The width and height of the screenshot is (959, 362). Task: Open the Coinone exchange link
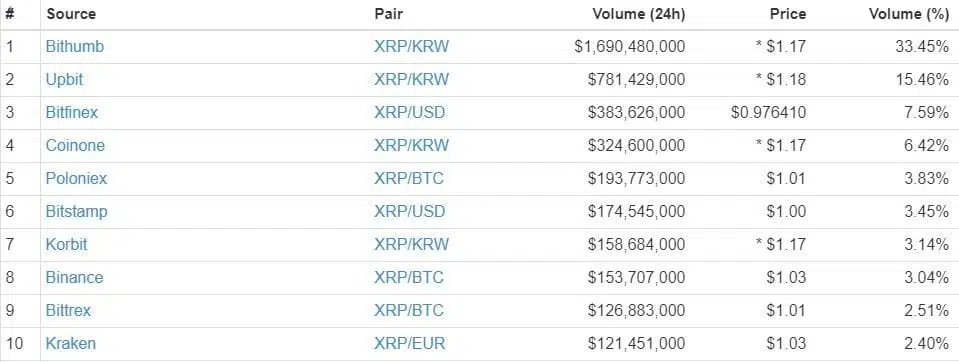(75, 146)
